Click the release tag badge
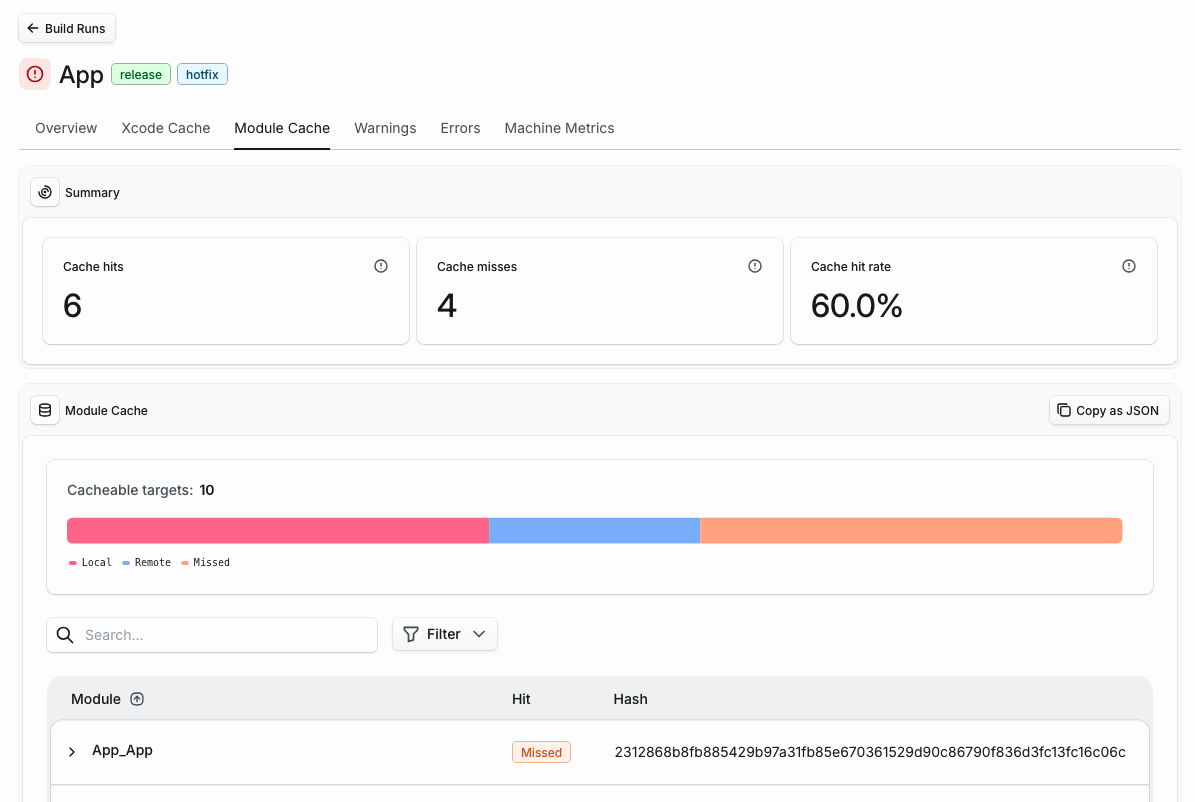The width and height of the screenshot is (1195, 802). [x=141, y=75]
